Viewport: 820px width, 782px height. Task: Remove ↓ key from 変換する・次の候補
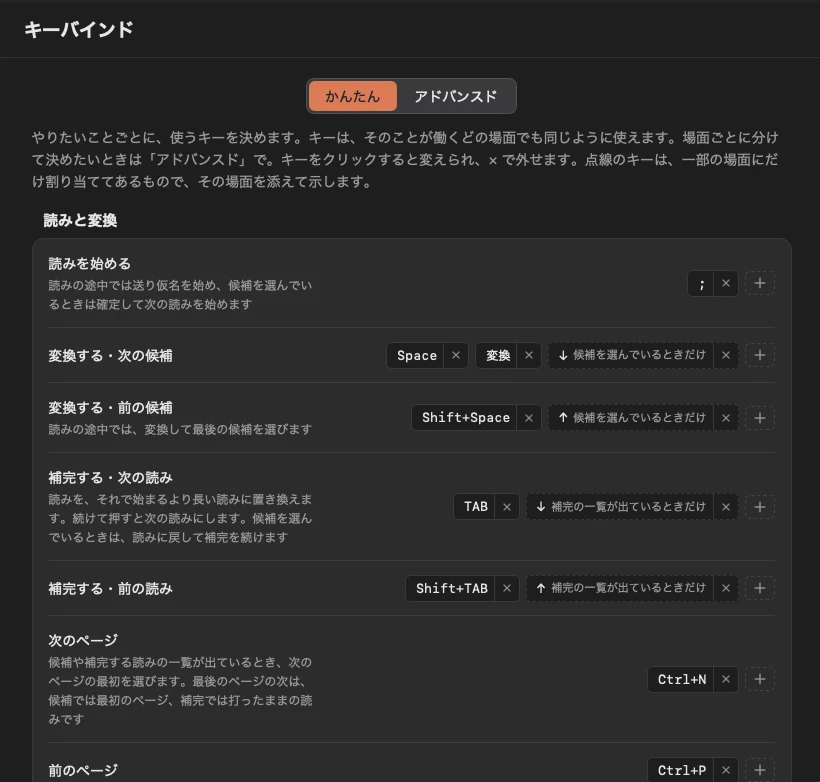(725, 355)
